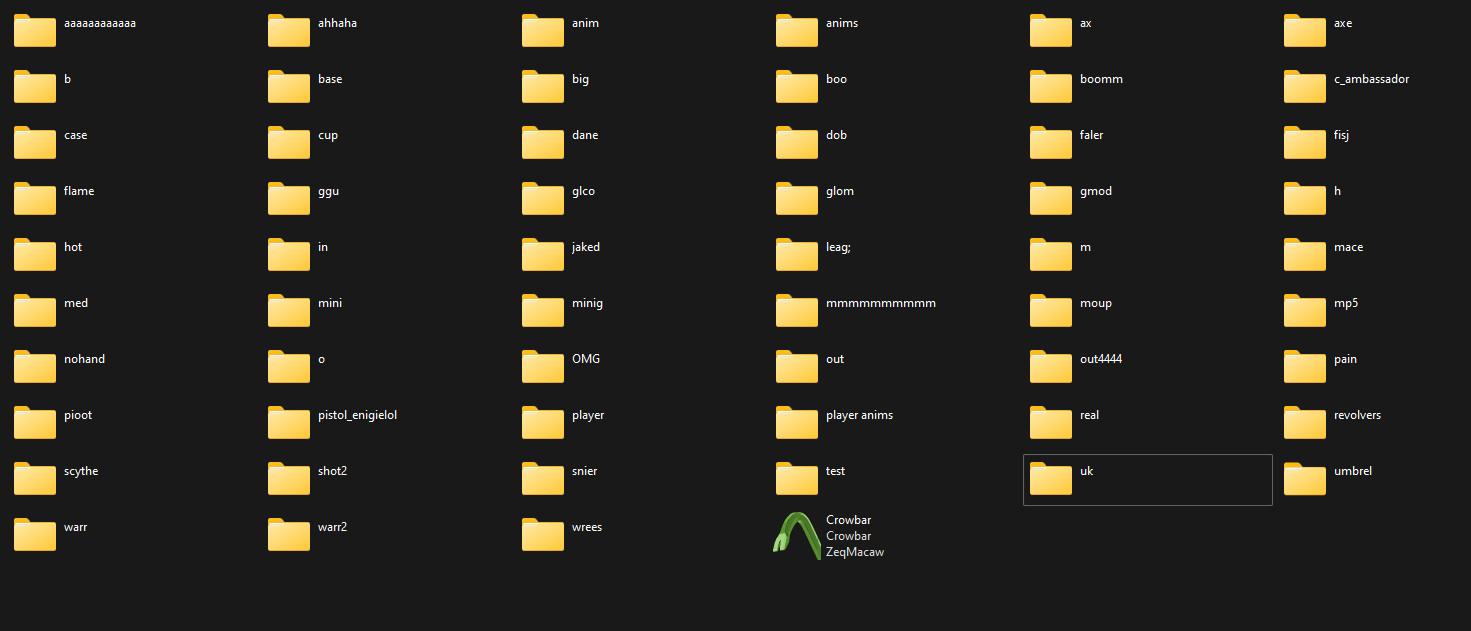Click the warr2 folder label
1471x631 pixels.
[x=331, y=526]
